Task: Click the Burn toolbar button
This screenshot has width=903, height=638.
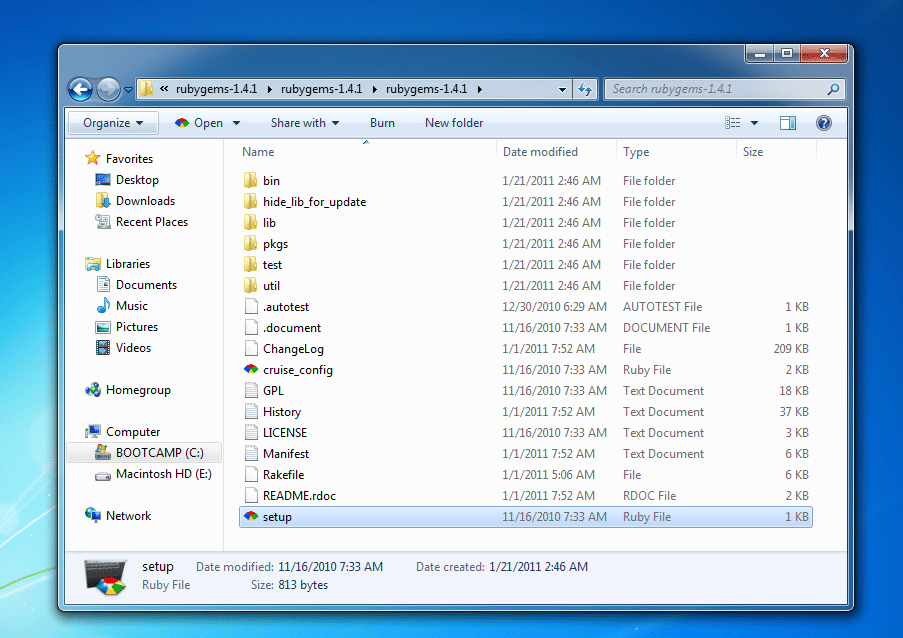Action: pos(382,123)
